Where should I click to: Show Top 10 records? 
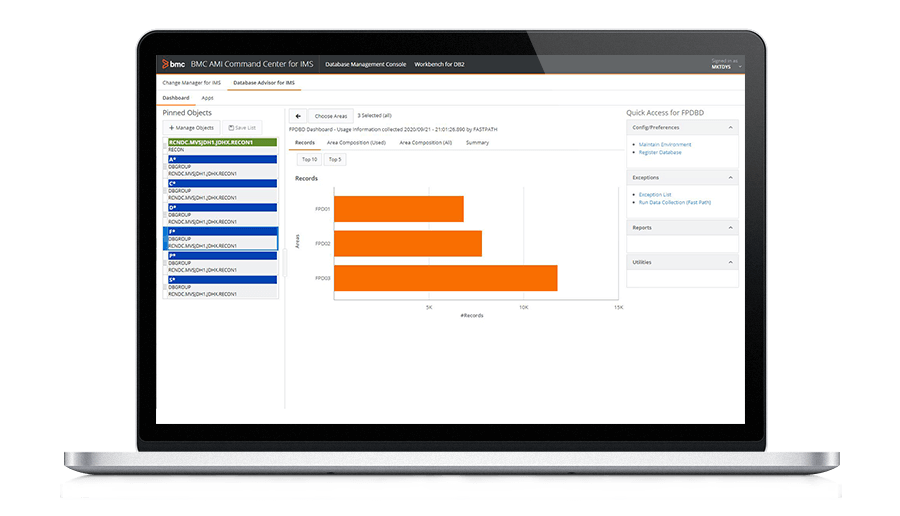[x=309, y=159]
